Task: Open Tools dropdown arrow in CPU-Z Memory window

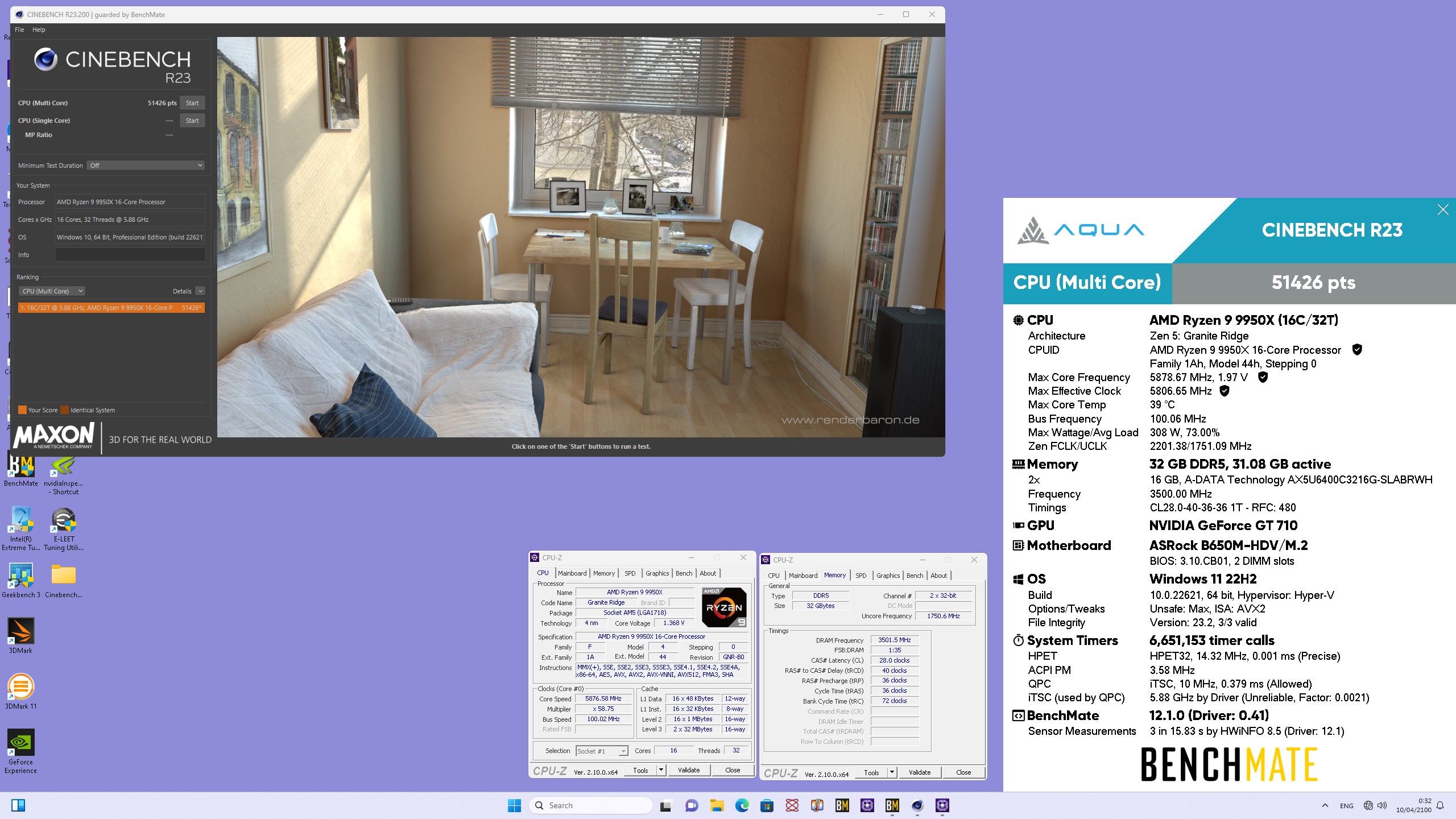Action: click(x=892, y=772)
